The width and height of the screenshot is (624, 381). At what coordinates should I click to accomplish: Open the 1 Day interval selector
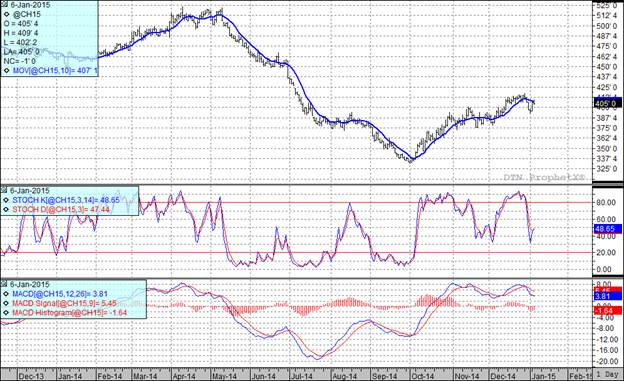[608, 375]
